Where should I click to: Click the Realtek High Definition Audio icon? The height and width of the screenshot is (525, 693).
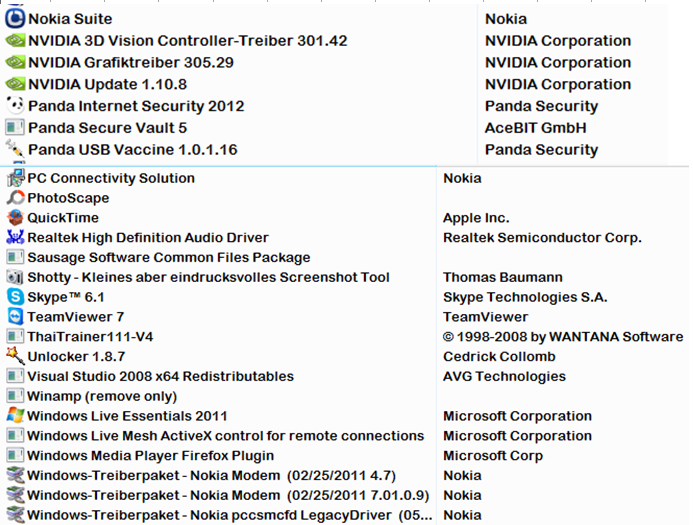15,237
